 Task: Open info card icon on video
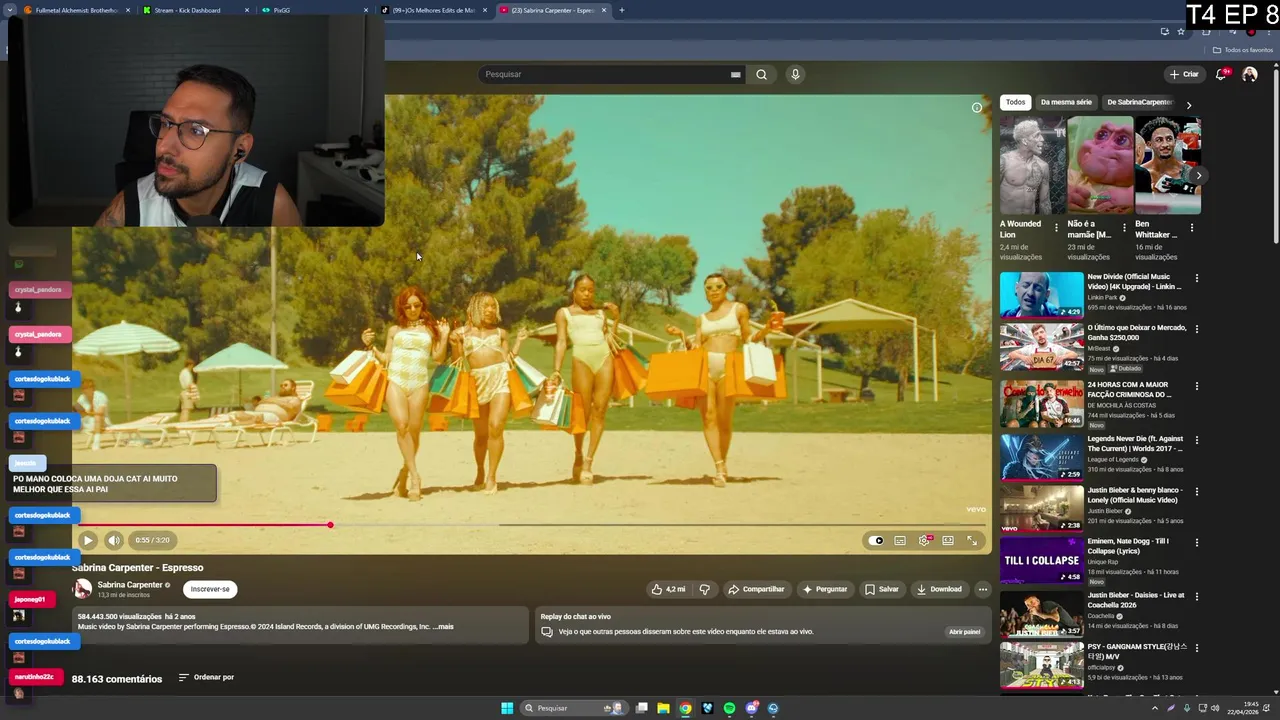[x=977, y=108]
